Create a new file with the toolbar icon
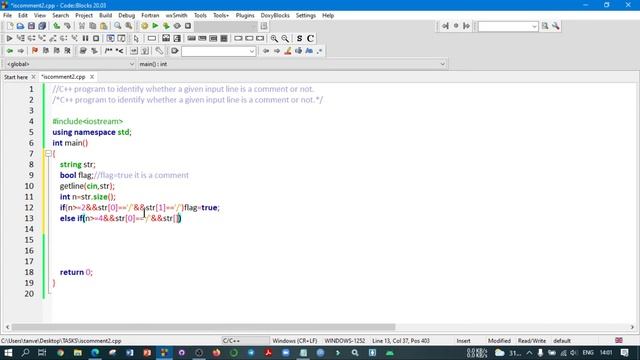Image resolution: width=640 pixels, height=360 pixels. click(x=10, y=26)
